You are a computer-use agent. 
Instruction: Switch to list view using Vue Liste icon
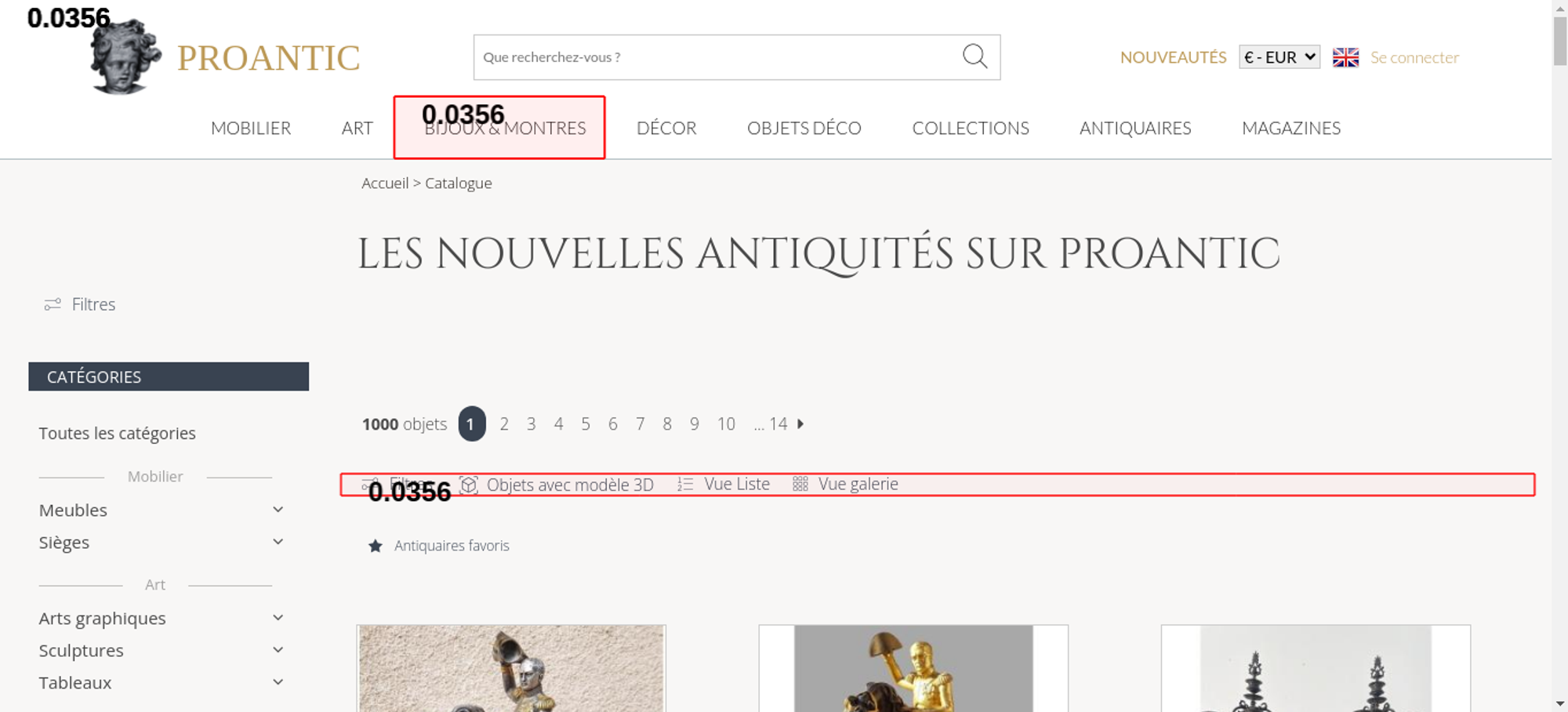pyautogui.click(x=685, y=485)
